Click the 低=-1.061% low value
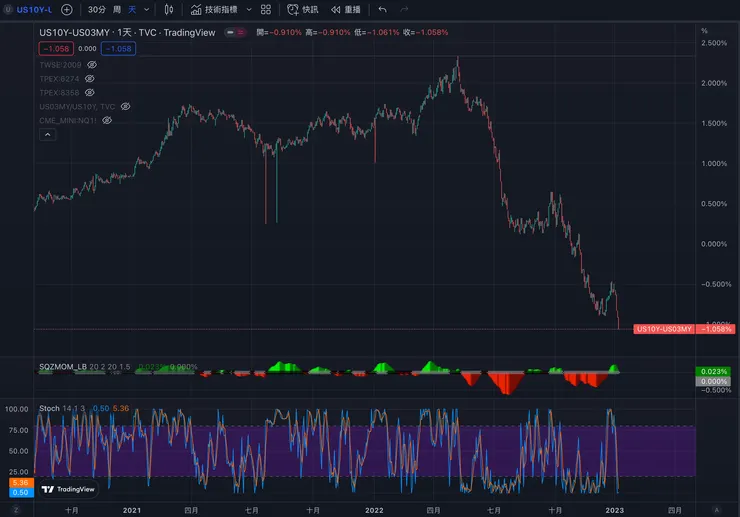740x517 pixels. coord(376,32)
